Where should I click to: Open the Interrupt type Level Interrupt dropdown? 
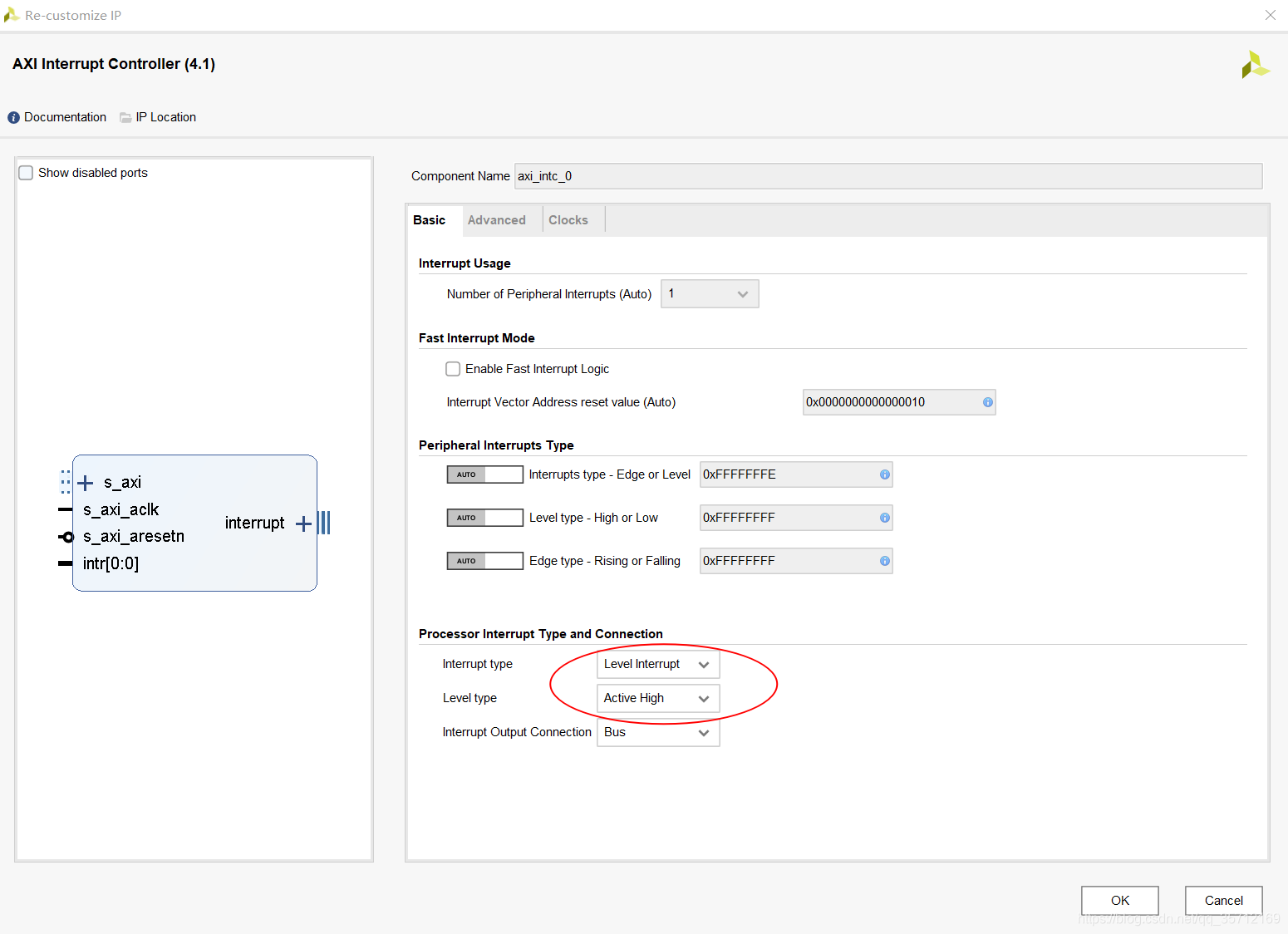coord(658,664)
